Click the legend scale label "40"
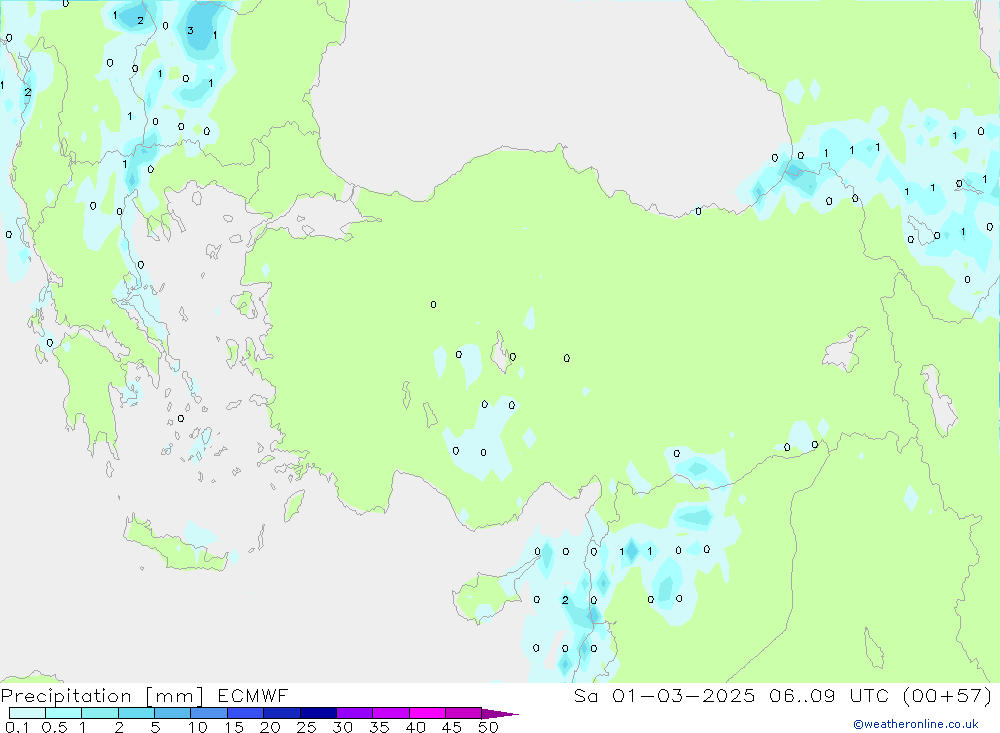This screenshot has width=1000, height=733. [415, 727]
